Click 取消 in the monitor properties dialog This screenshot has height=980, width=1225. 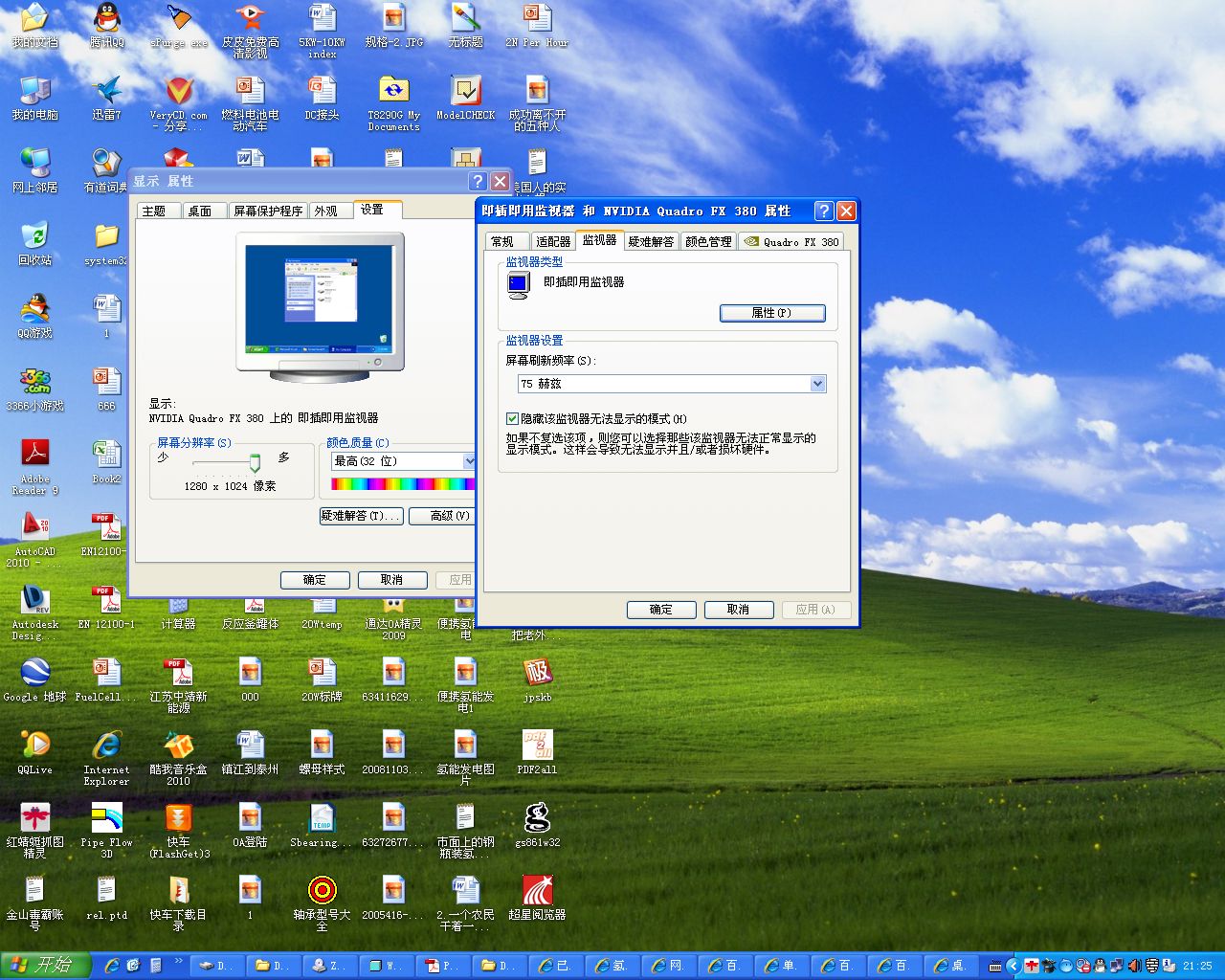[x=738, y=610]
